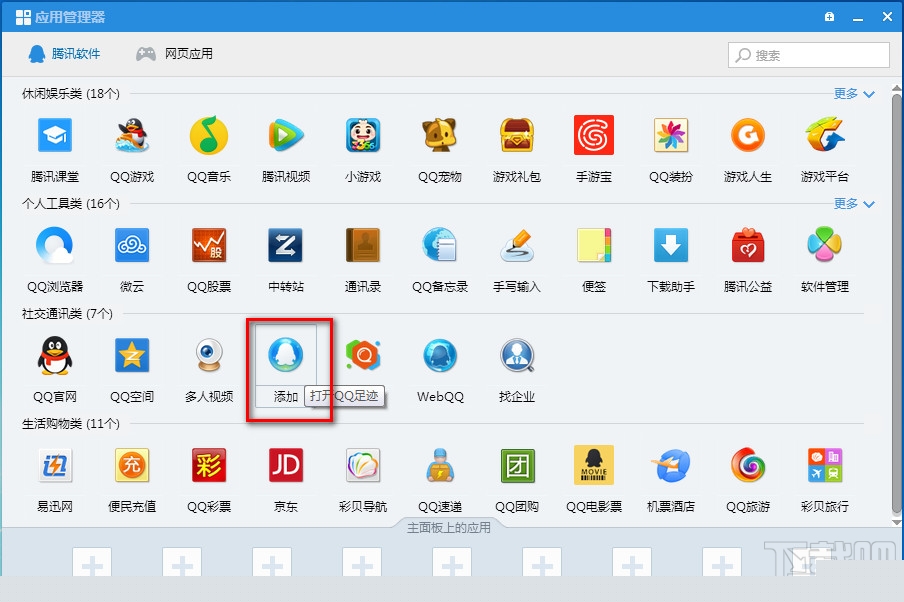904x602 pixels.
Task: Click the 个人工具类 (16个) heading
Action: tap(71, 204)
